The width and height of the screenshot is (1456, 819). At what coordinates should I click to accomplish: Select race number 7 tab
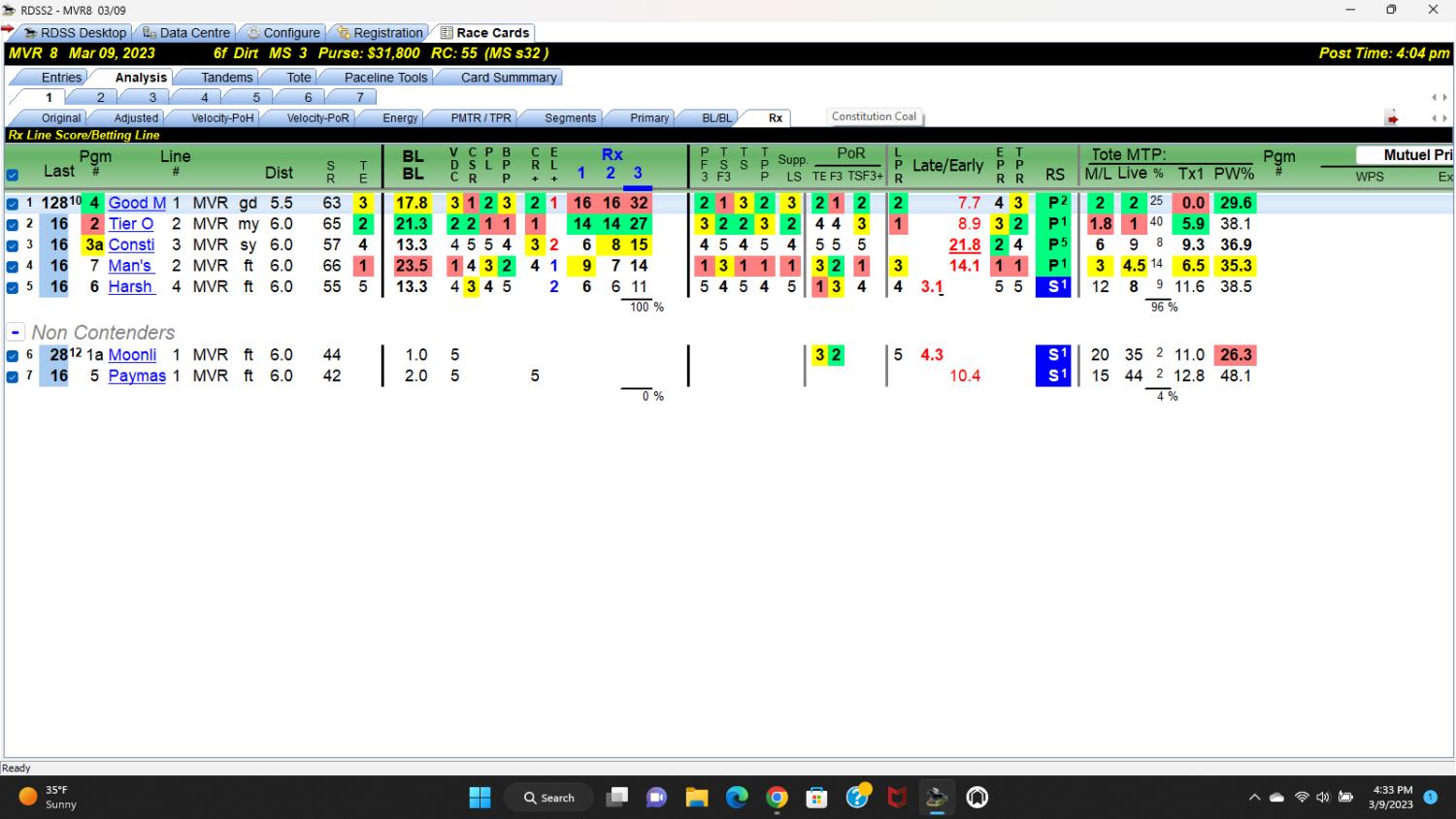pos(359,97)
